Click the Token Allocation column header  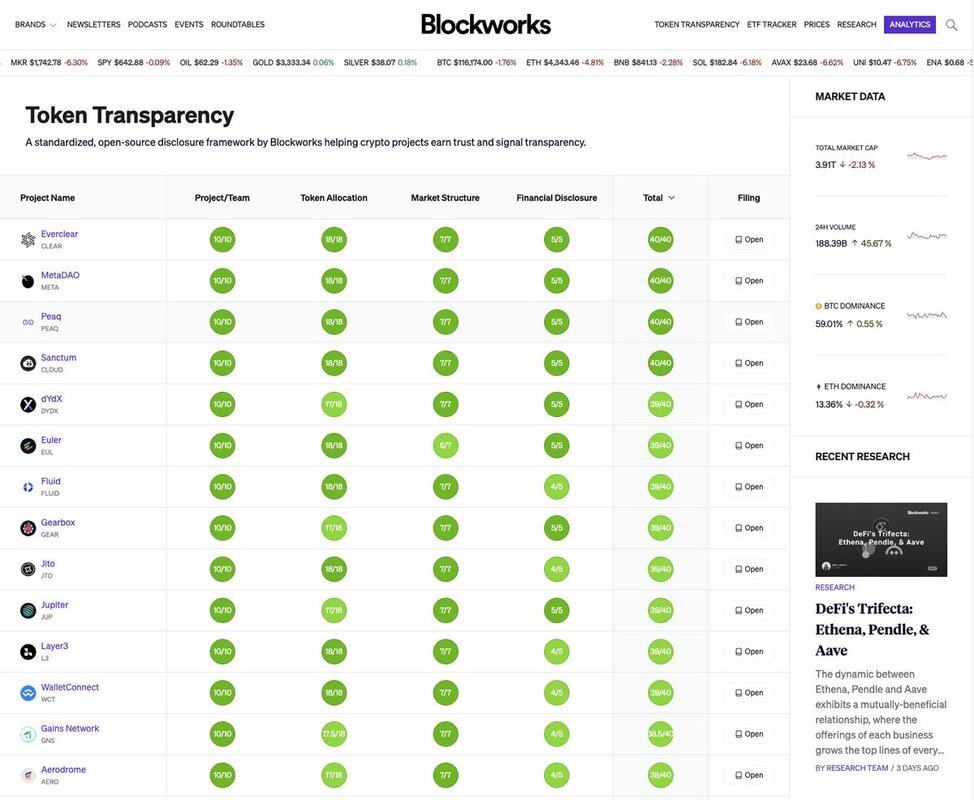click(334, 198)
